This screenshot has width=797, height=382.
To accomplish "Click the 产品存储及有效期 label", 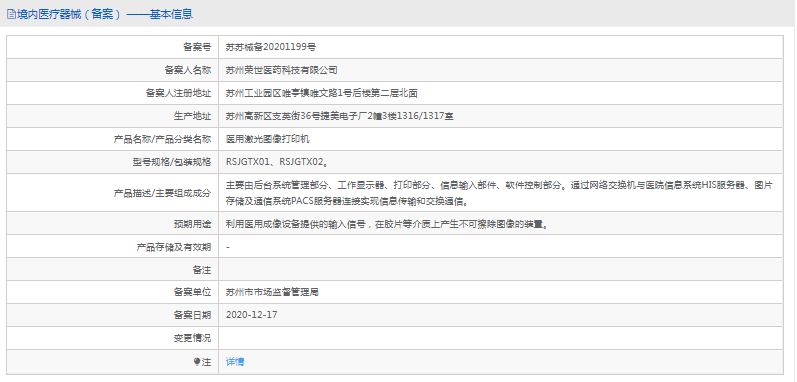I will click(174, 247).
